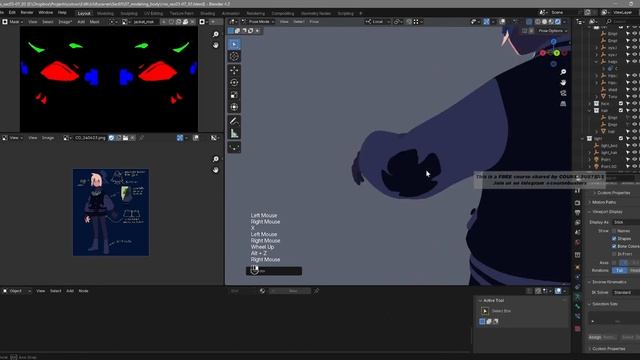Click blue Z axis on navigation gizmo
This screenshot has width=640, height=360.
(553, 42)
